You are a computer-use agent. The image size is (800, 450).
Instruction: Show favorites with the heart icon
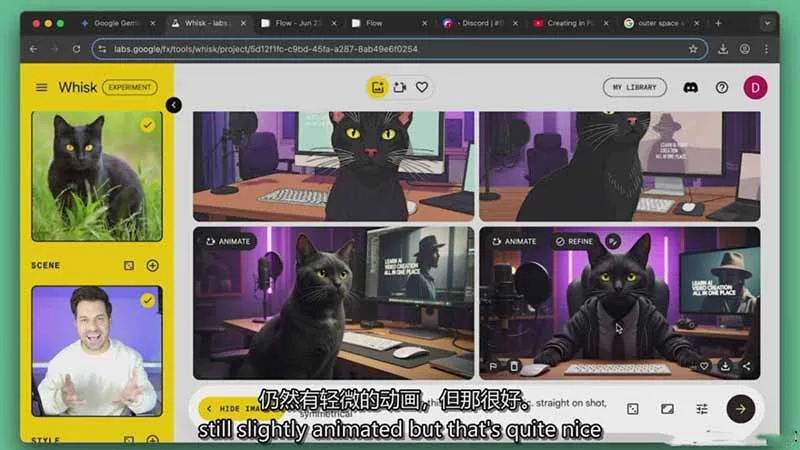(422, 87)
